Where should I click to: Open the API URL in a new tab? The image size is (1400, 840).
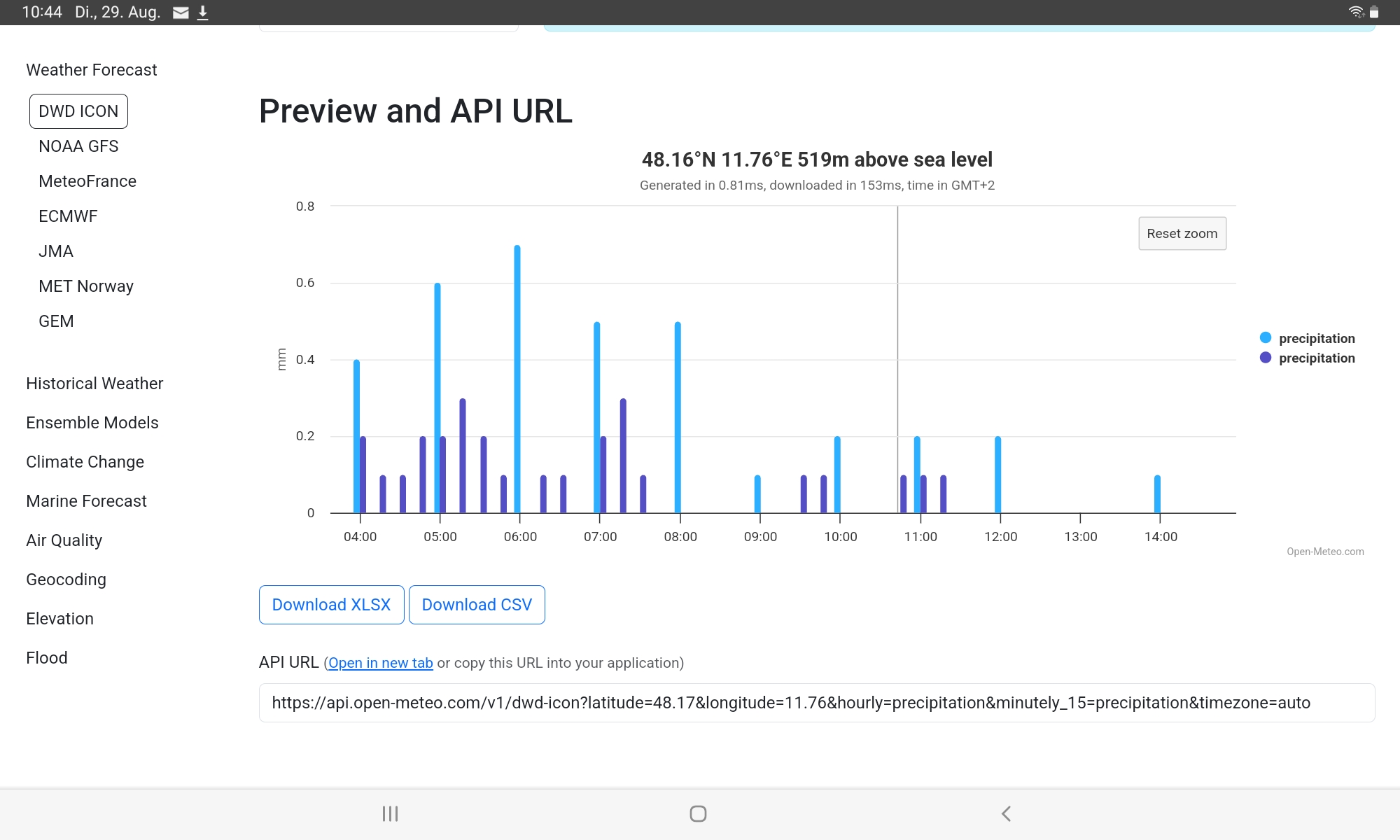(x=380, y=662)
